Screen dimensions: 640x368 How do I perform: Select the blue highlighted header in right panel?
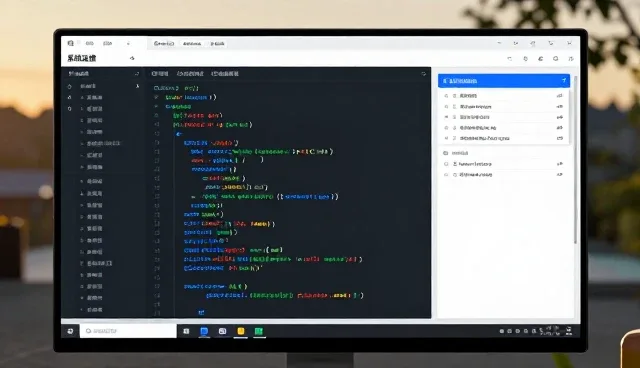pyautogui.click(x=504, y=81)
